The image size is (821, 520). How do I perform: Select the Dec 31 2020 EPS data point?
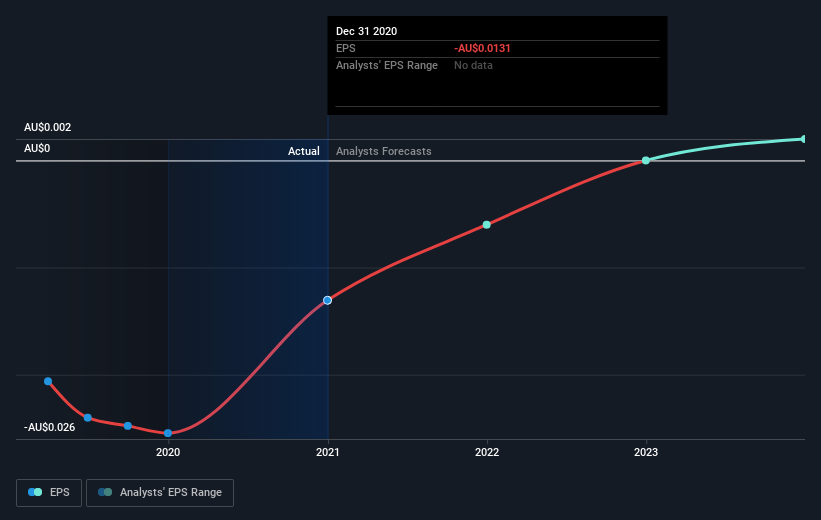[327, 300]
